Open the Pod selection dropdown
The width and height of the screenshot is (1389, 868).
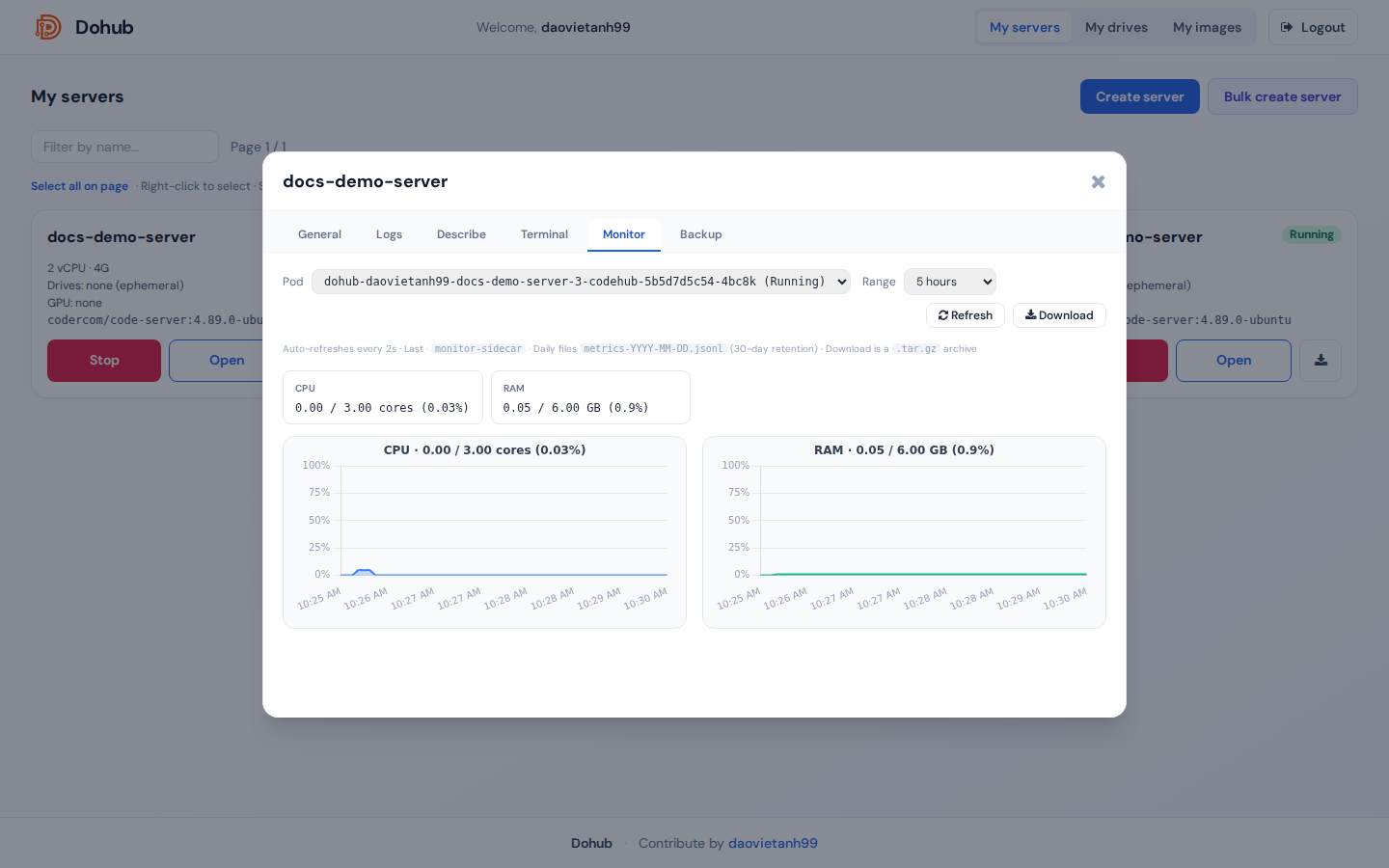[x=581, y=282]
